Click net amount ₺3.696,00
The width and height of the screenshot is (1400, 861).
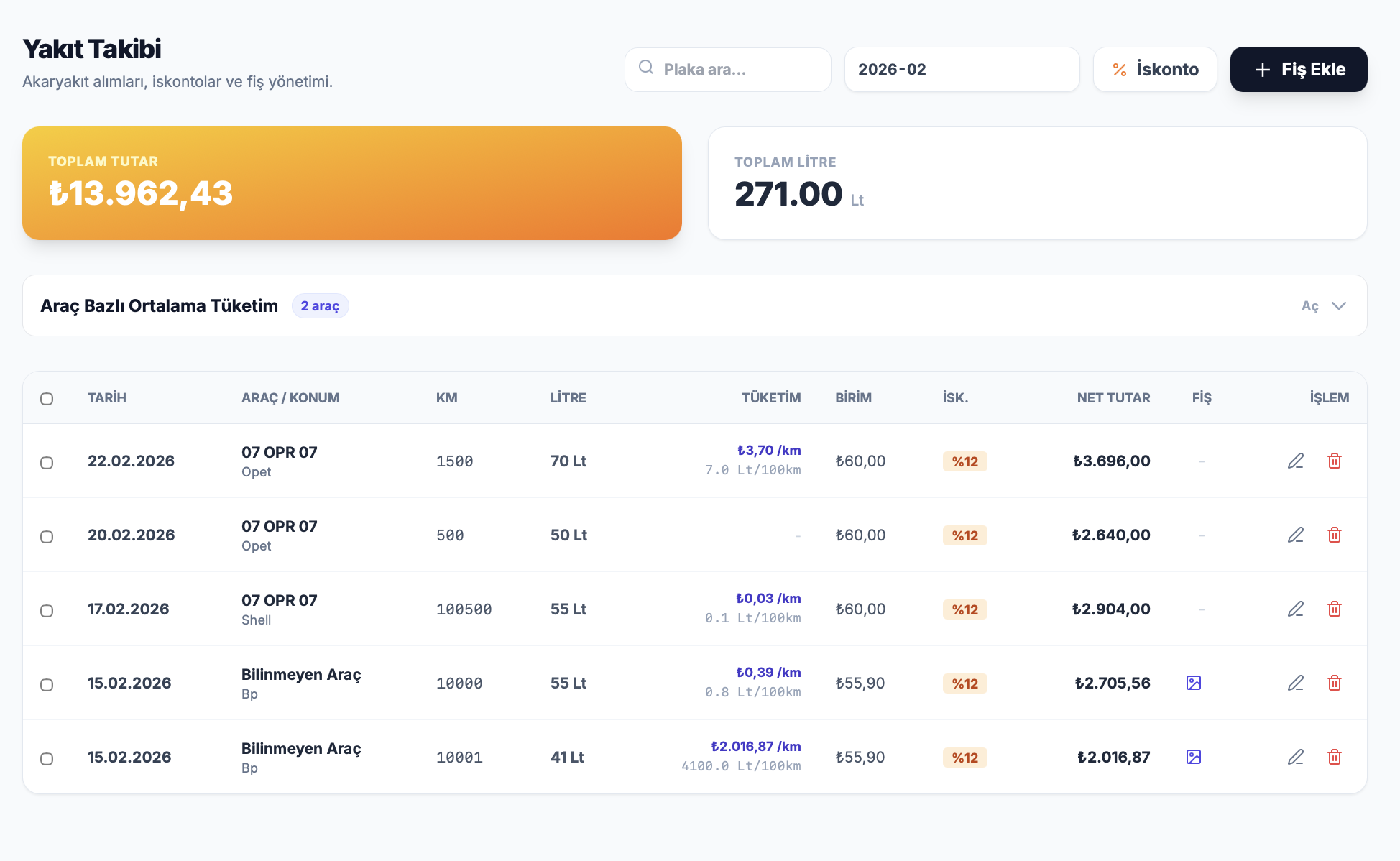coord(1111,461)
